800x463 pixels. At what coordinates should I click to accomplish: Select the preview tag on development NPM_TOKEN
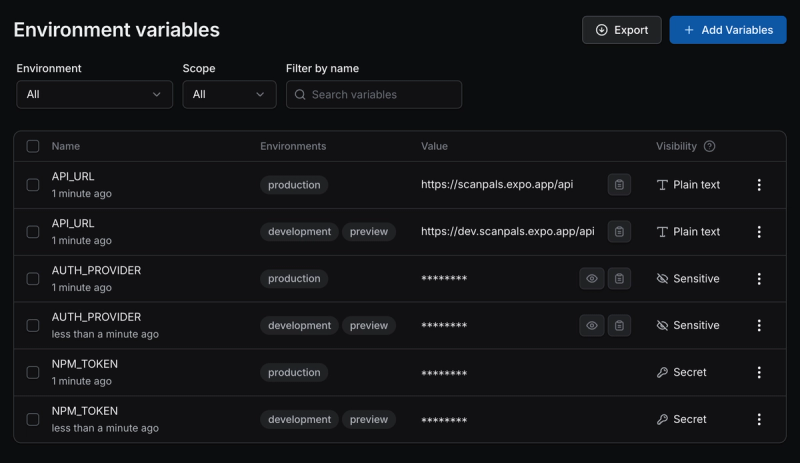click(369, 420)
